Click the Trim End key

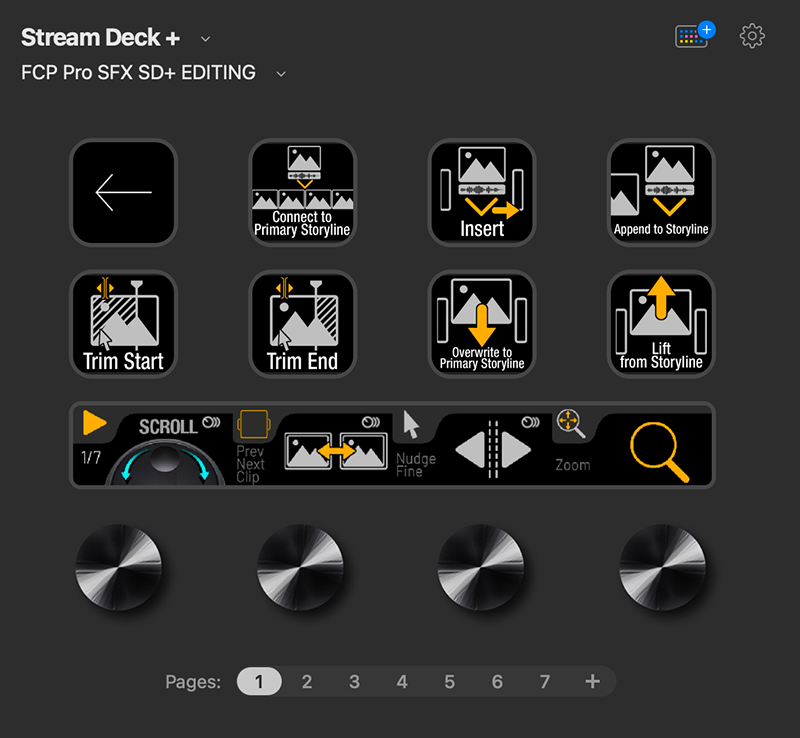(x=303, y=324)
